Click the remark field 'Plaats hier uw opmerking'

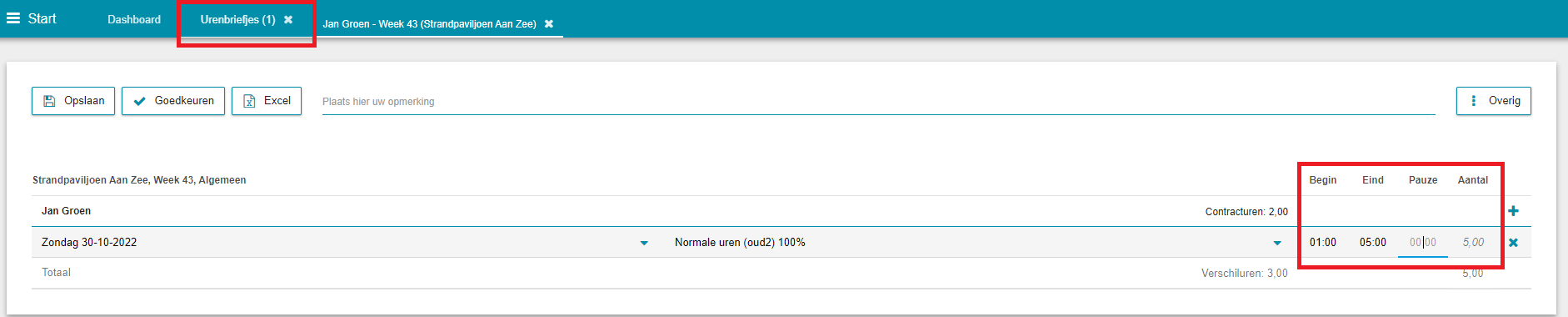coord(879,102)
